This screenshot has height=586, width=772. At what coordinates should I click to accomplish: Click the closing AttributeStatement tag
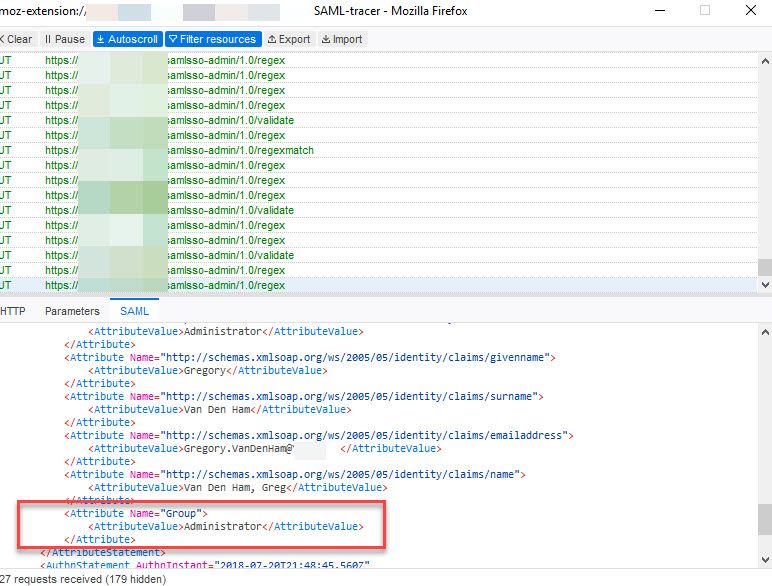pos(103,553)
